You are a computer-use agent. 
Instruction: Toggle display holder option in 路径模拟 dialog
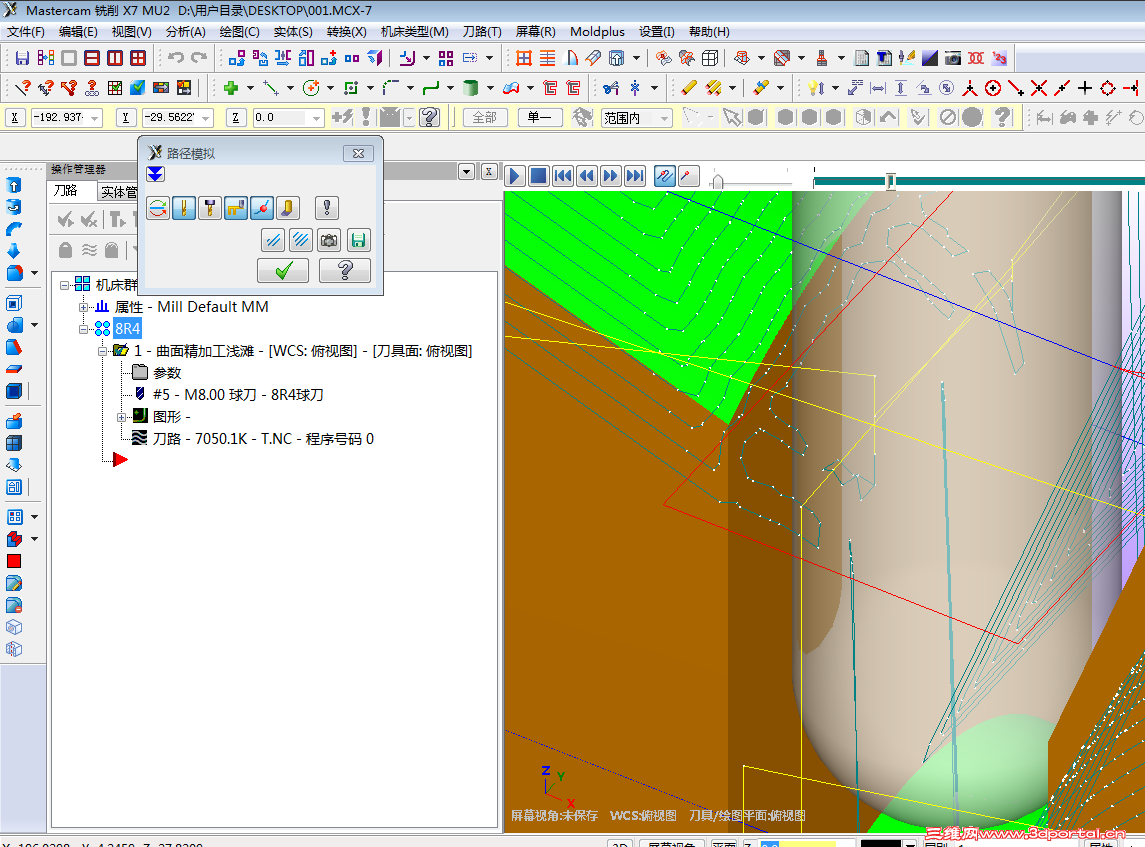(x=210, y=208)
